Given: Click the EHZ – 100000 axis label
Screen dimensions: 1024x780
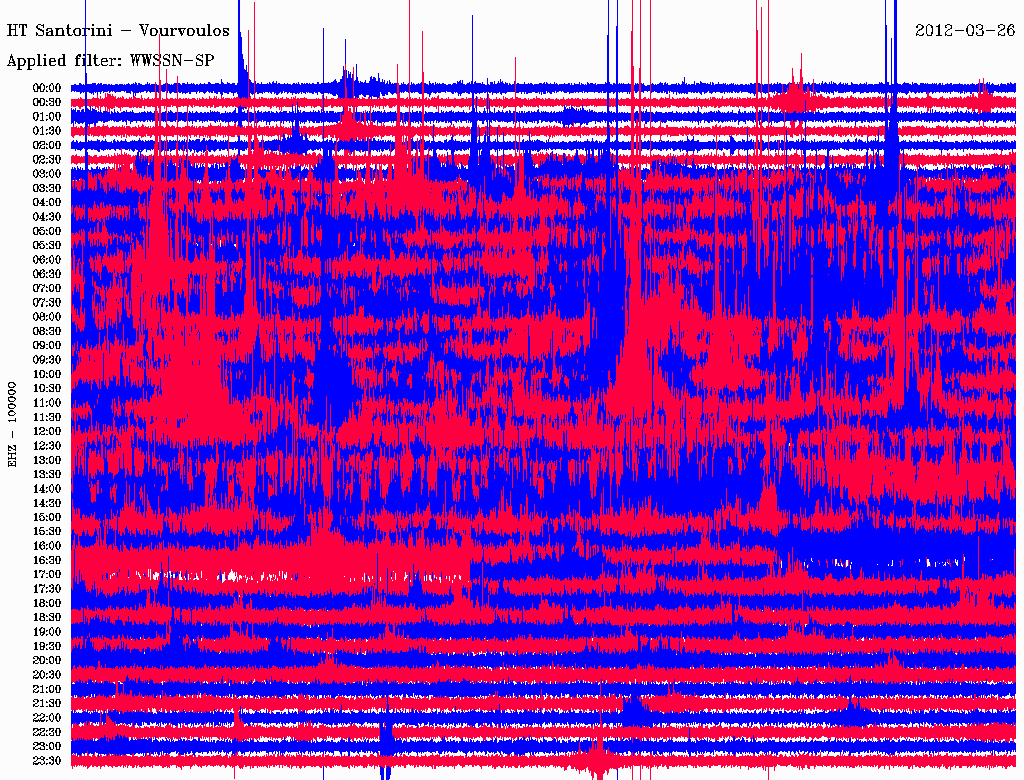Looking at the screenshot, I should point(12,424).
